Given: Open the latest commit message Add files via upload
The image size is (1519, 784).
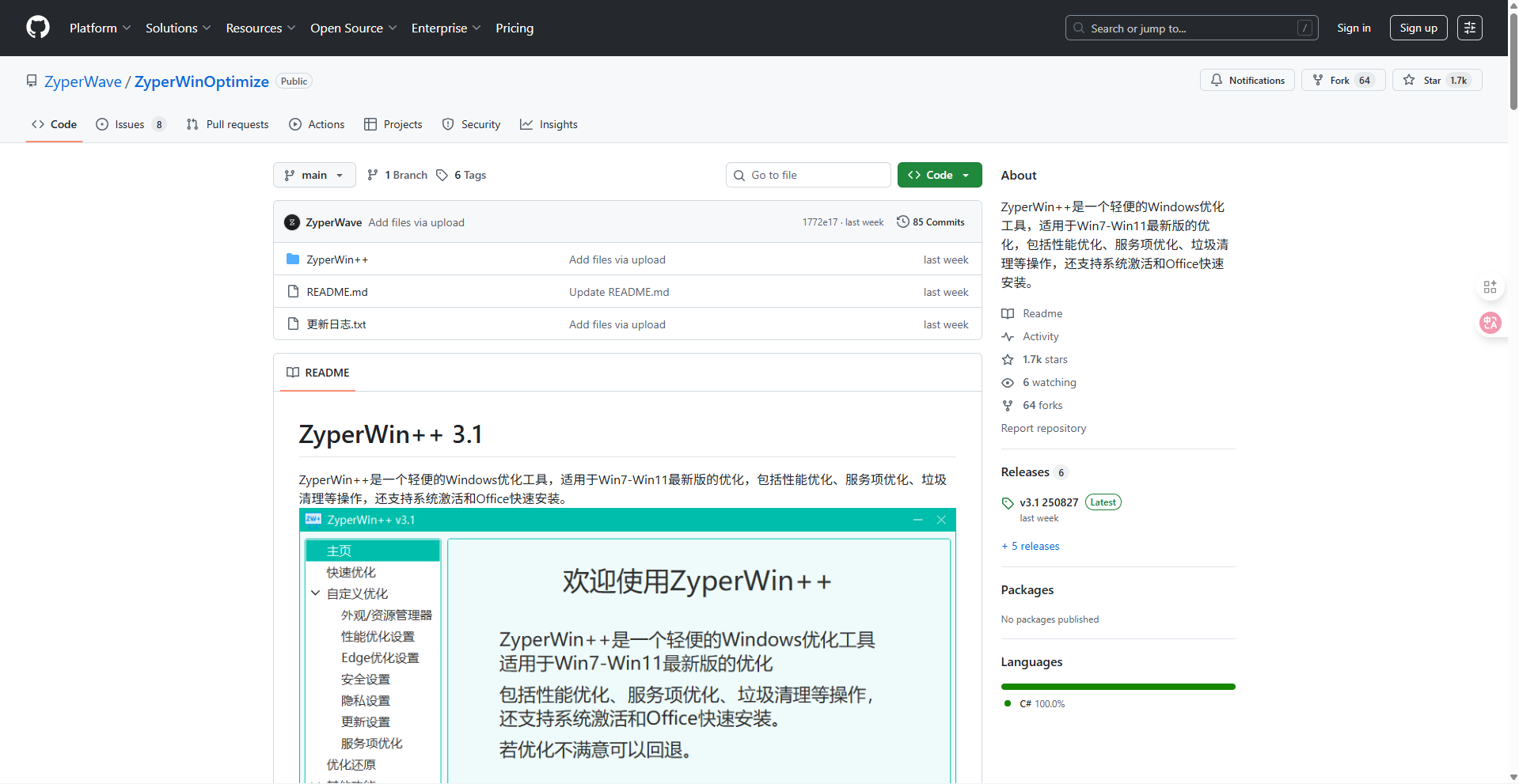Looking at the screenshot, I should tap(416, 222).
